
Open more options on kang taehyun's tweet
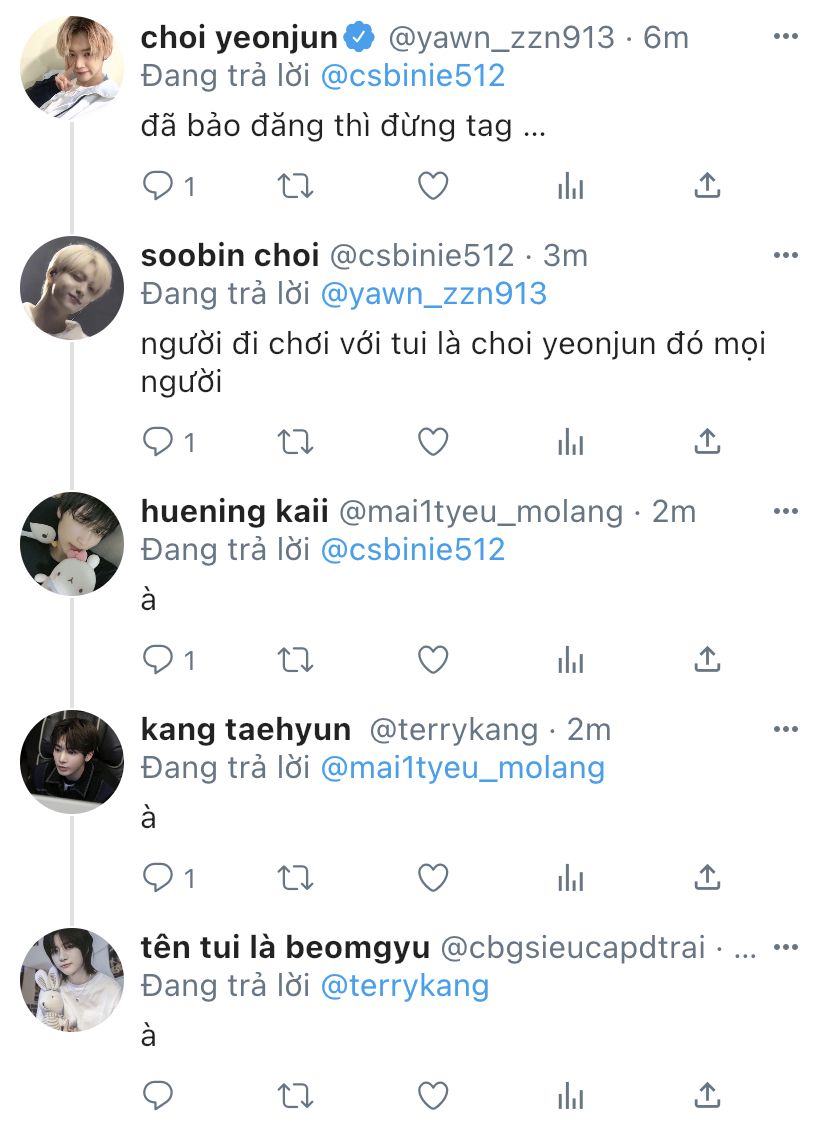click(x=786, y=730)
